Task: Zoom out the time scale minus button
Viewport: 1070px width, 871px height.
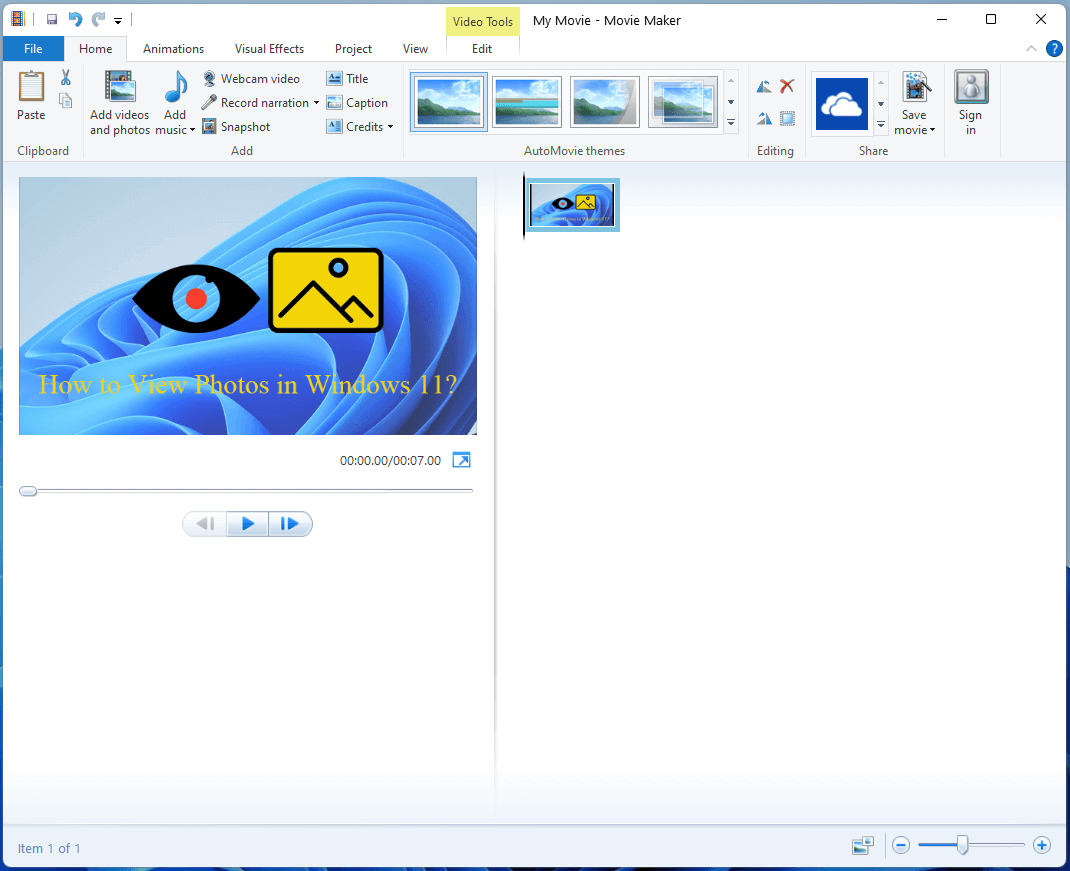Action: [901, 846]
